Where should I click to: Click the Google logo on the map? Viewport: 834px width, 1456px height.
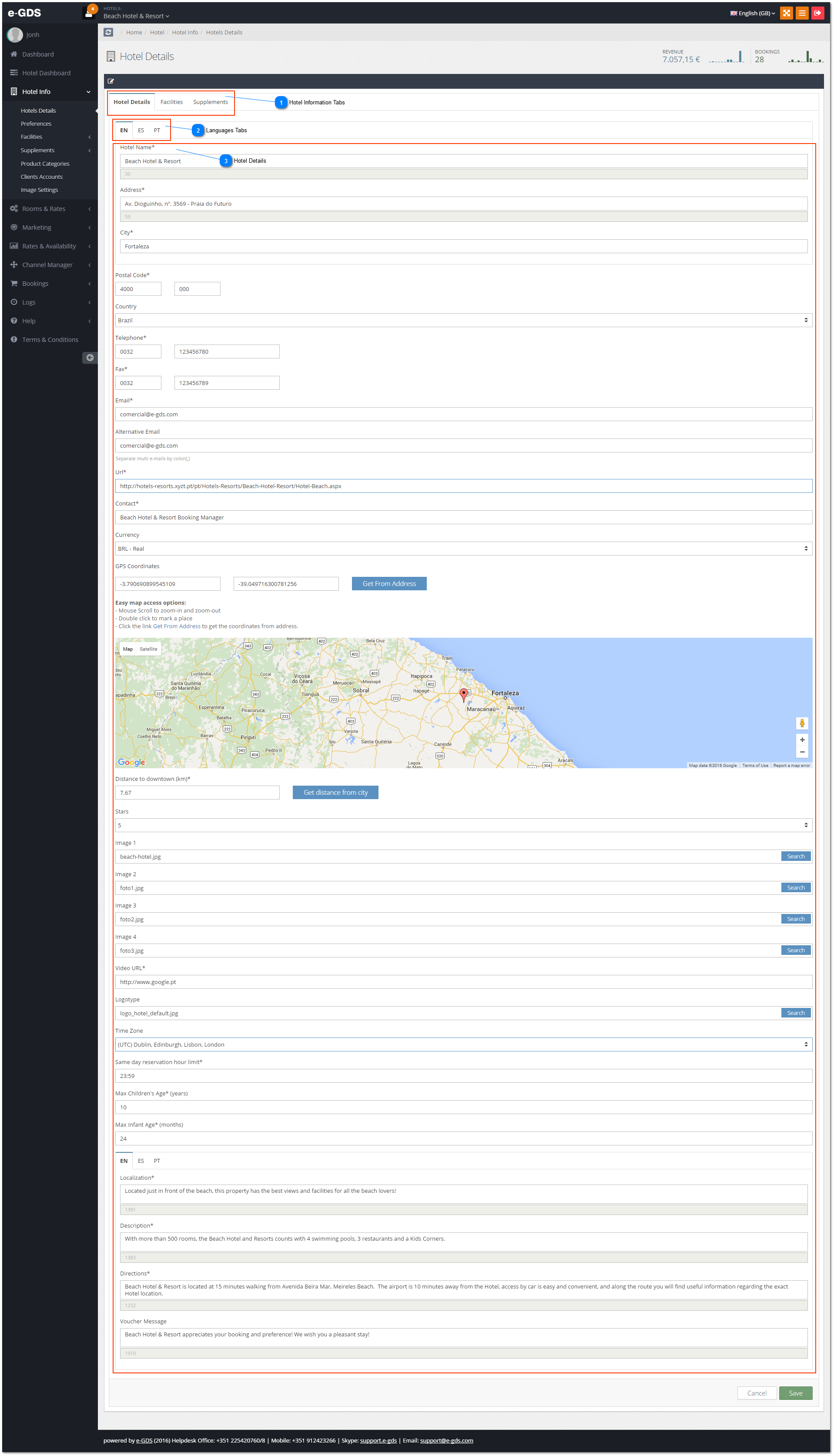click(x=131, y=762)
